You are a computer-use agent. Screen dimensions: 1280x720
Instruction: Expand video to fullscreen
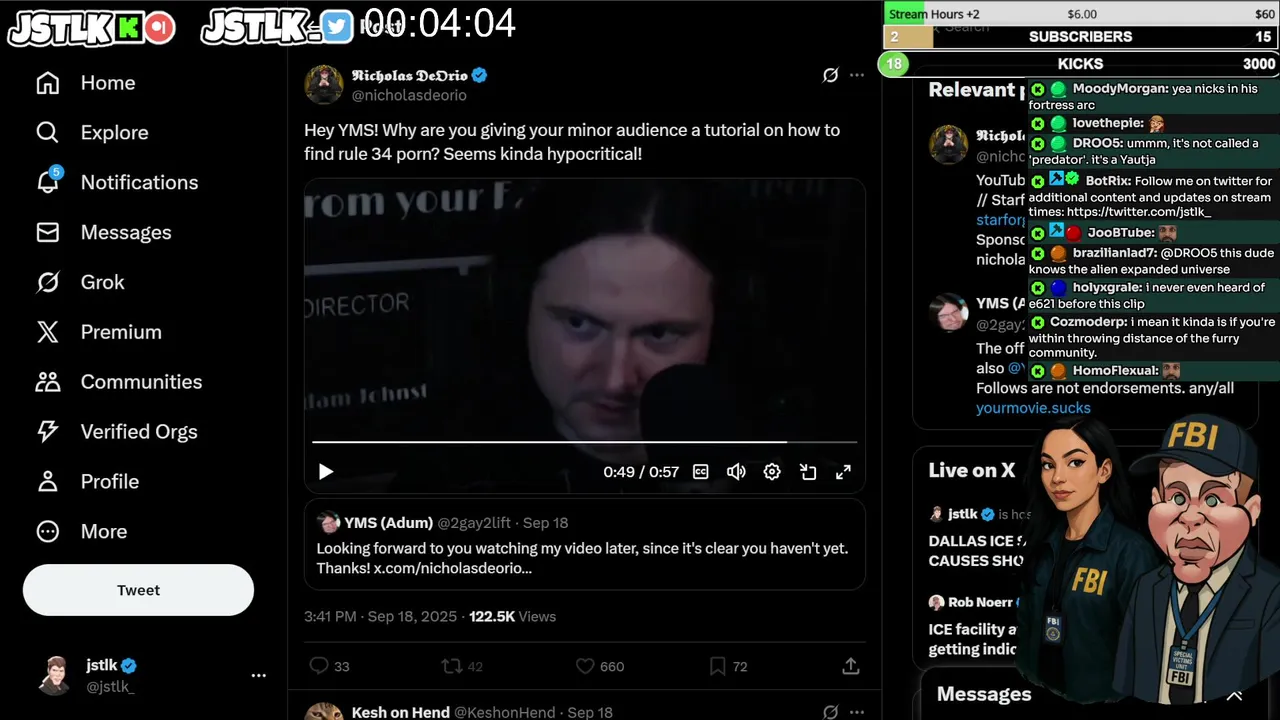click(843, 472)
